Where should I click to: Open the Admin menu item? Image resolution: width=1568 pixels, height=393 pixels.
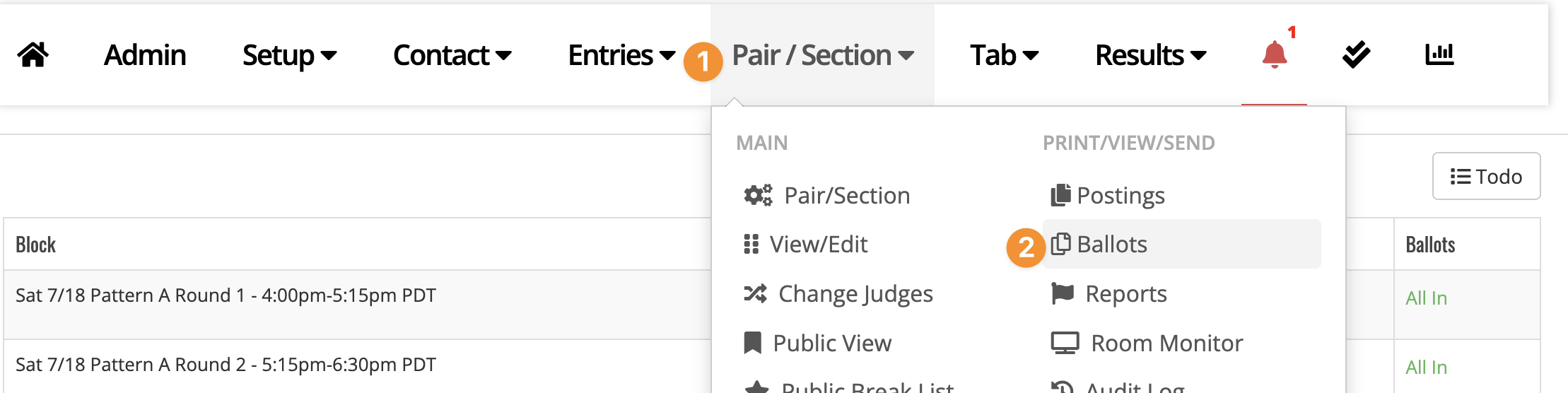pos(144,55)
